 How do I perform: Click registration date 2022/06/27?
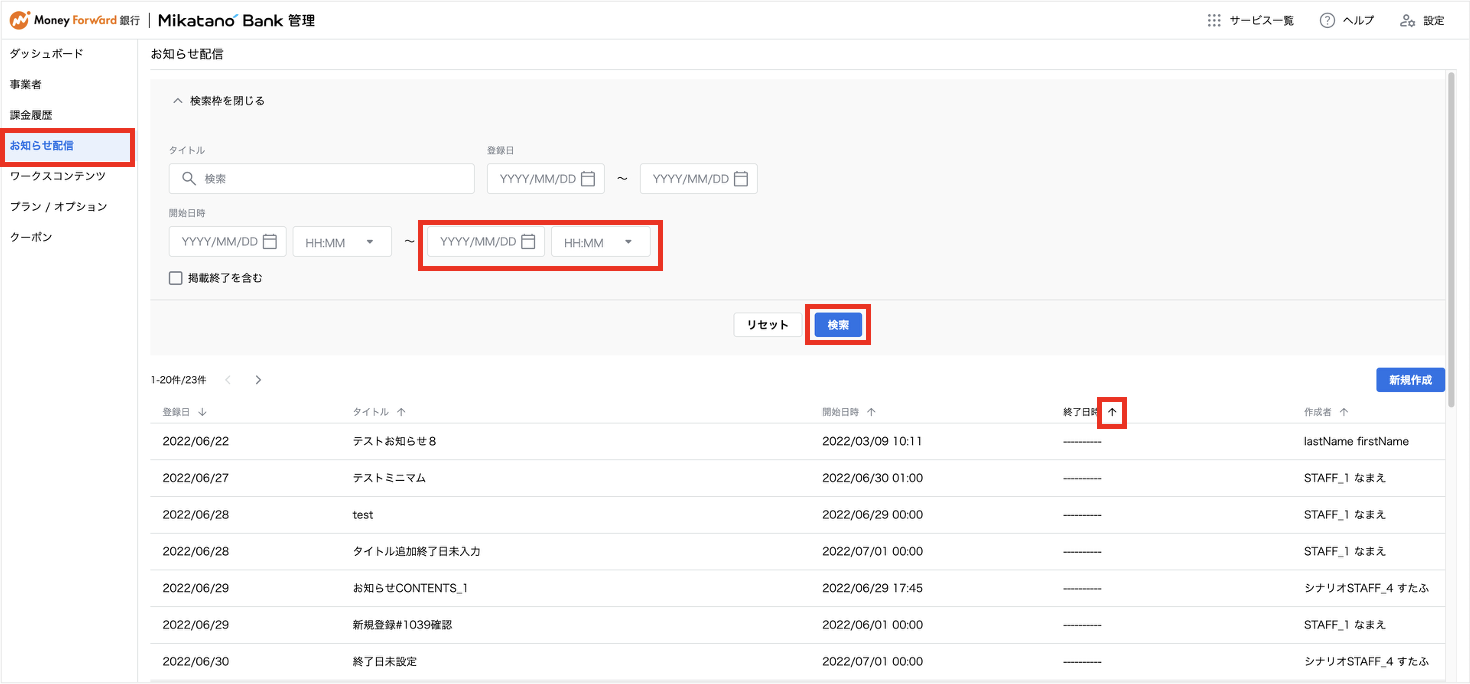click(196, 478)
